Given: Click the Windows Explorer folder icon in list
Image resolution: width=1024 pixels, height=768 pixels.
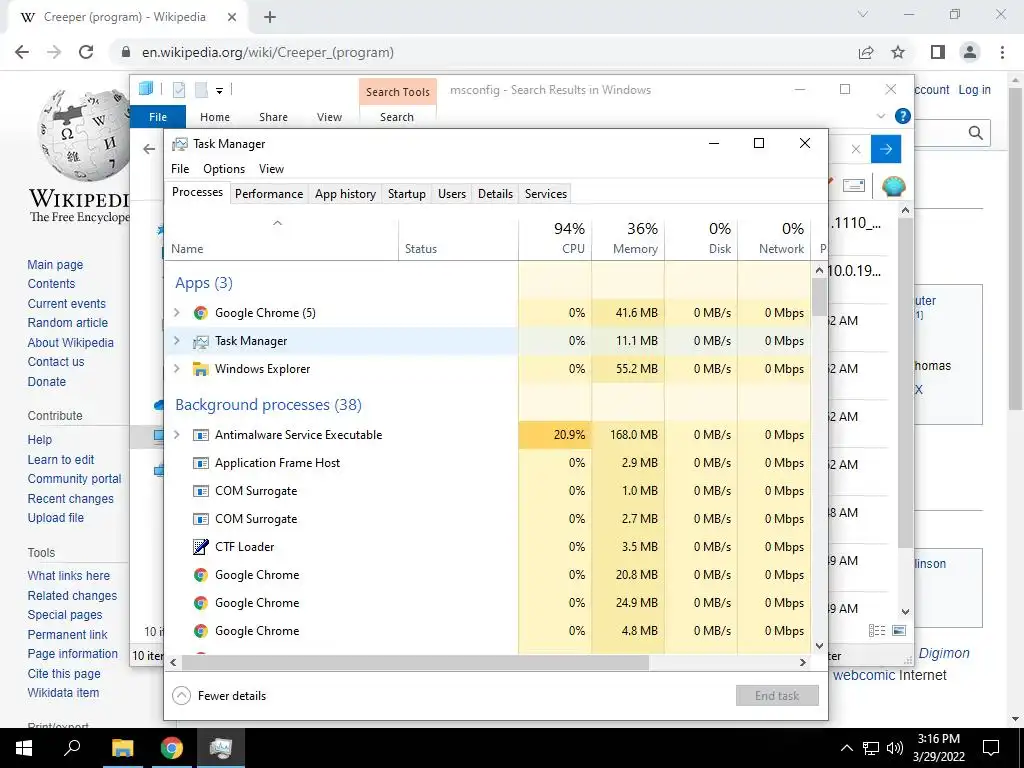Looking at the screenshot, I should [200, 369].
